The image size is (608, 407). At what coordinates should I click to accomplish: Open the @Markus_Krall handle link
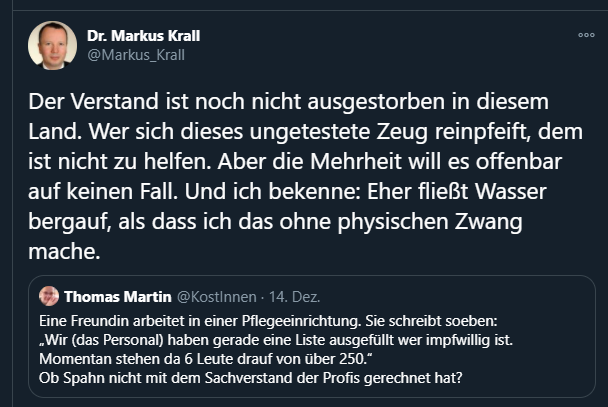(x=136, y=55)
